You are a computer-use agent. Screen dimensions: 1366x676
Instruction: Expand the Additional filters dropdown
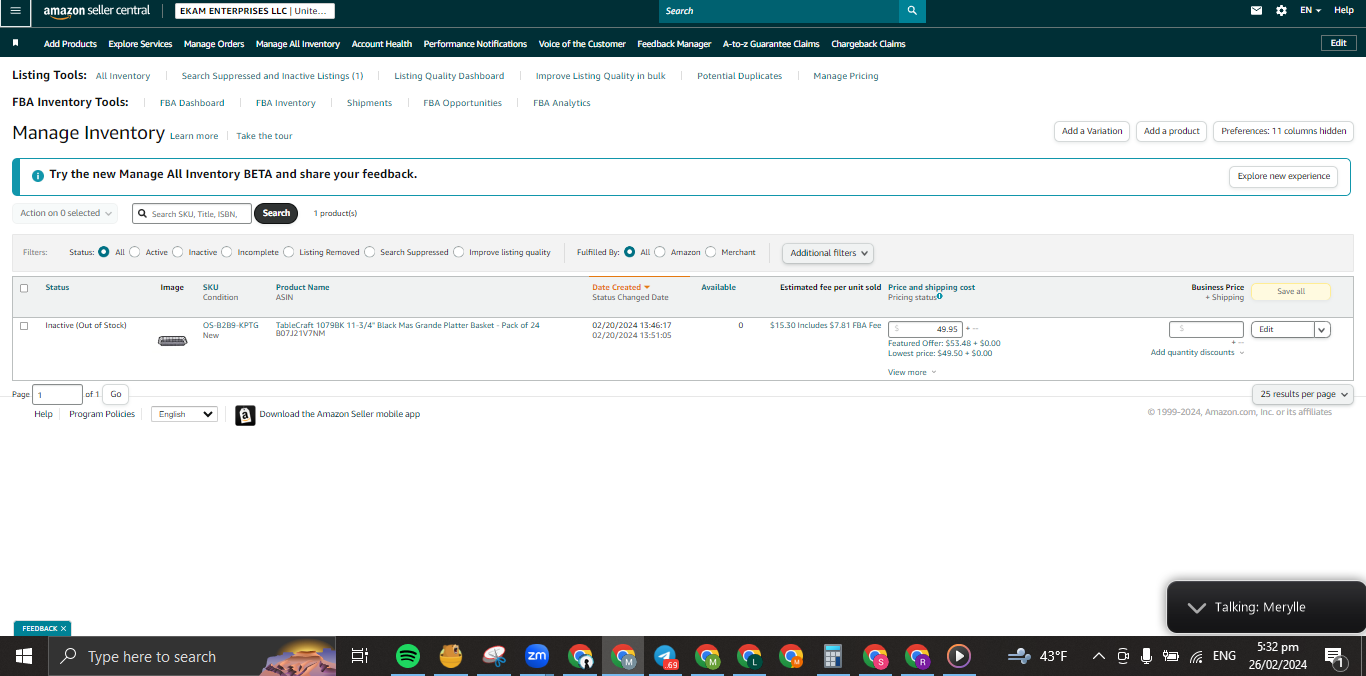point(828,253)
